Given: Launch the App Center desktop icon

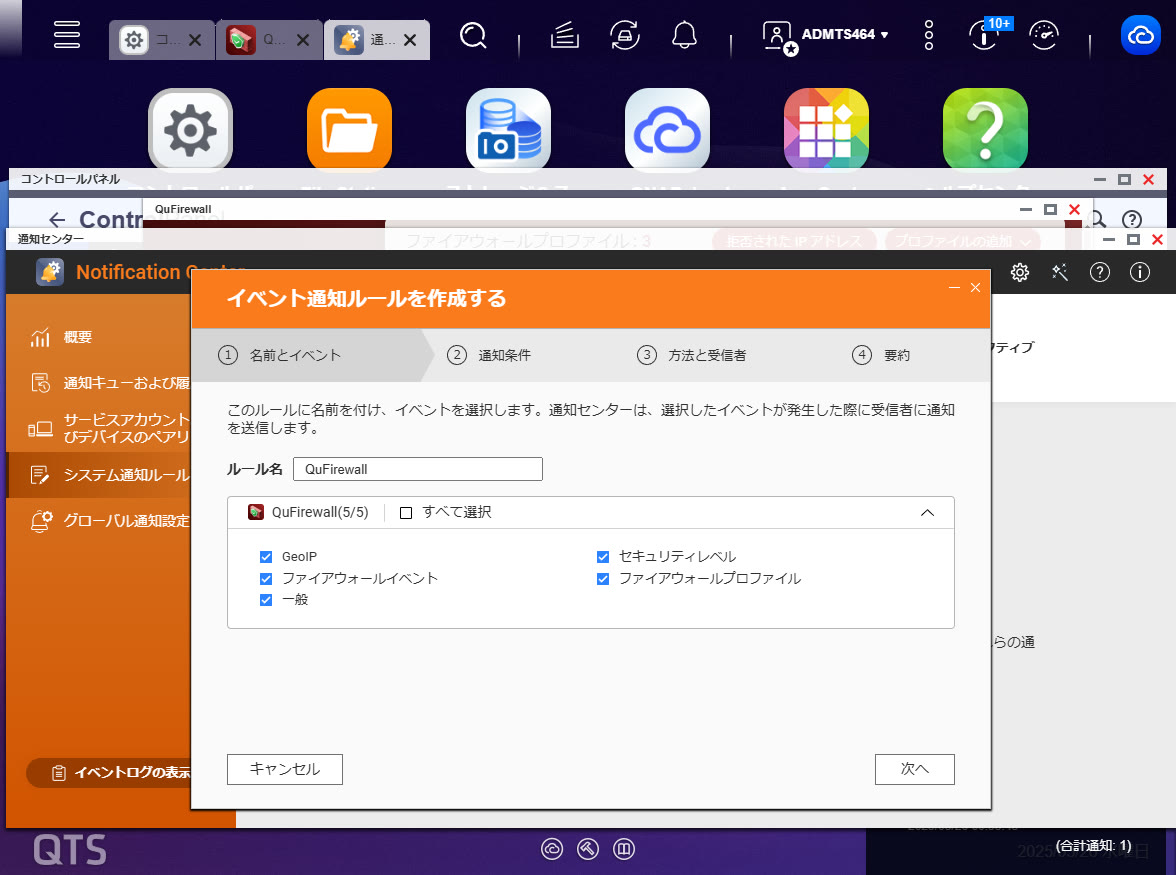Looking at the screenshot, I should pyautogui.click(x=826, y=130).
